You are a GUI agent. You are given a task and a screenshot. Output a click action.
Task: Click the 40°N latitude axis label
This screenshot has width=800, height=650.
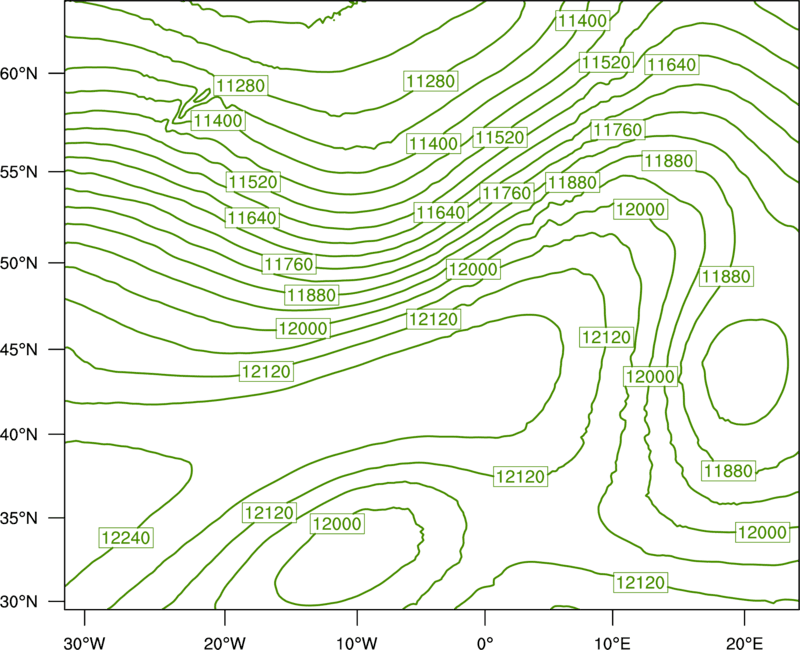(x=19, y=435)
